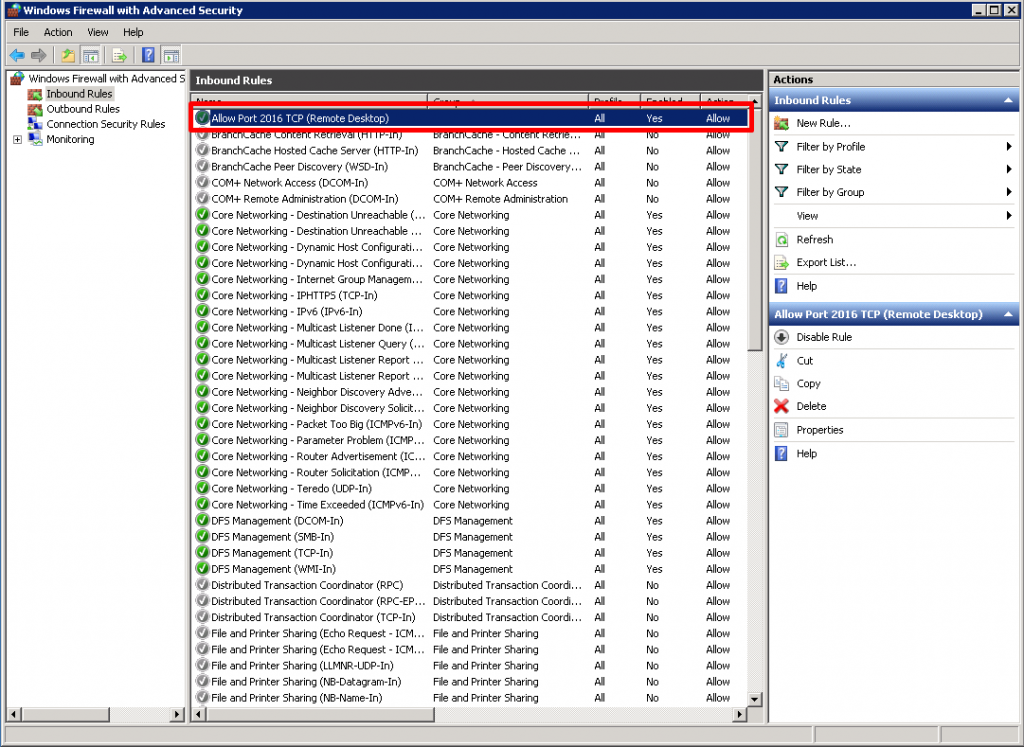Click the Copy icon in Actions pane

pos(781,383)
